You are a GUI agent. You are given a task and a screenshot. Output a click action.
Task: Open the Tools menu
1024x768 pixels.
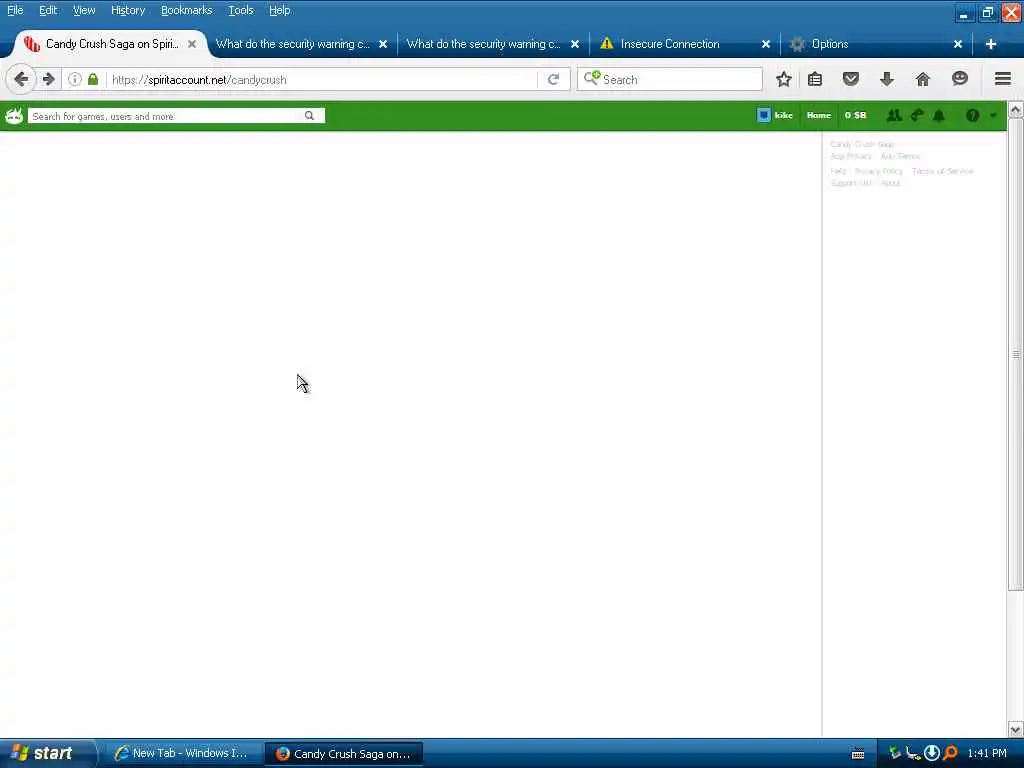[x=241, y=10]
